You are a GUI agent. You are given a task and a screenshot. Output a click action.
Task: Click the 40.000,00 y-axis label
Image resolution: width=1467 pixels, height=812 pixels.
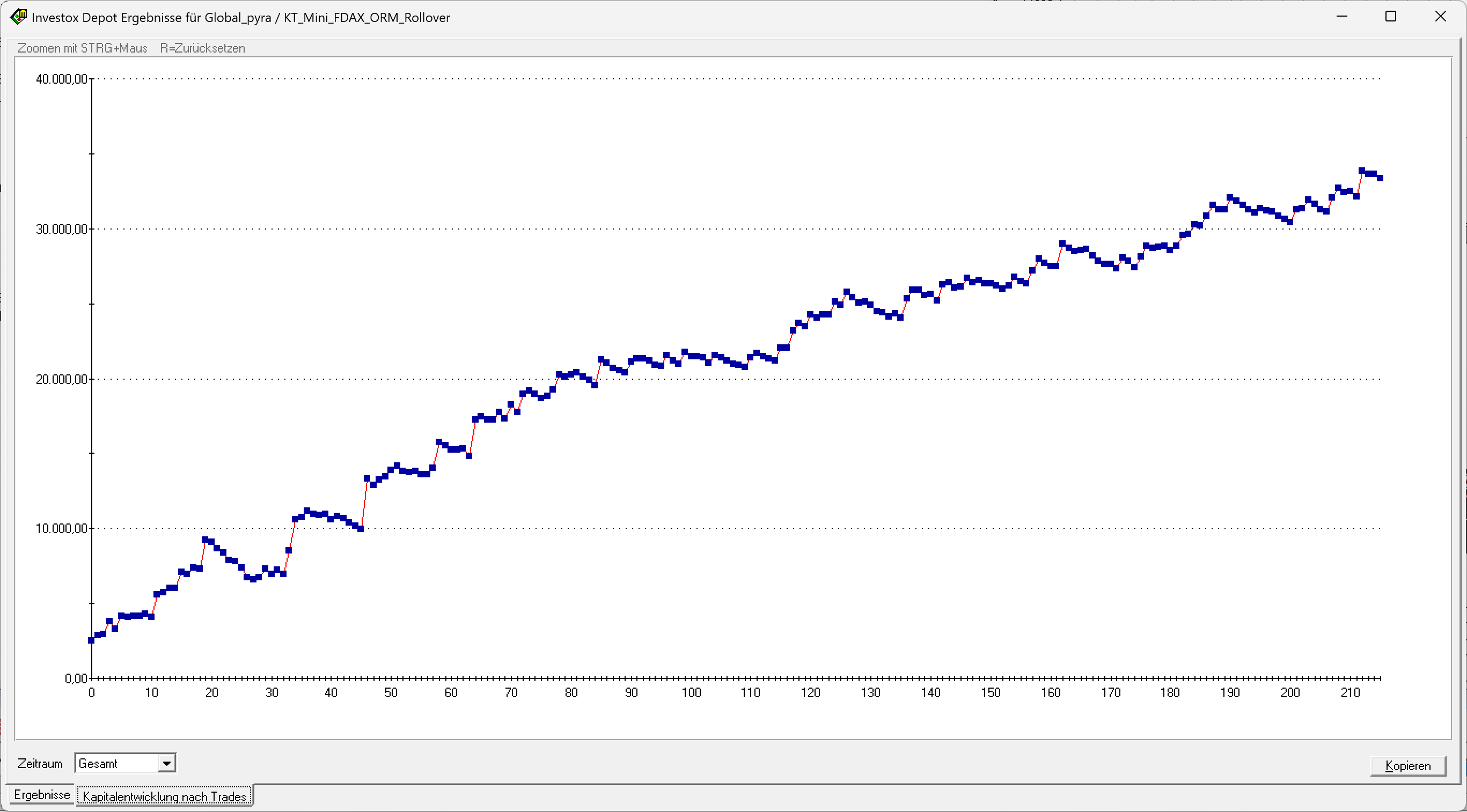pos(62,79)
